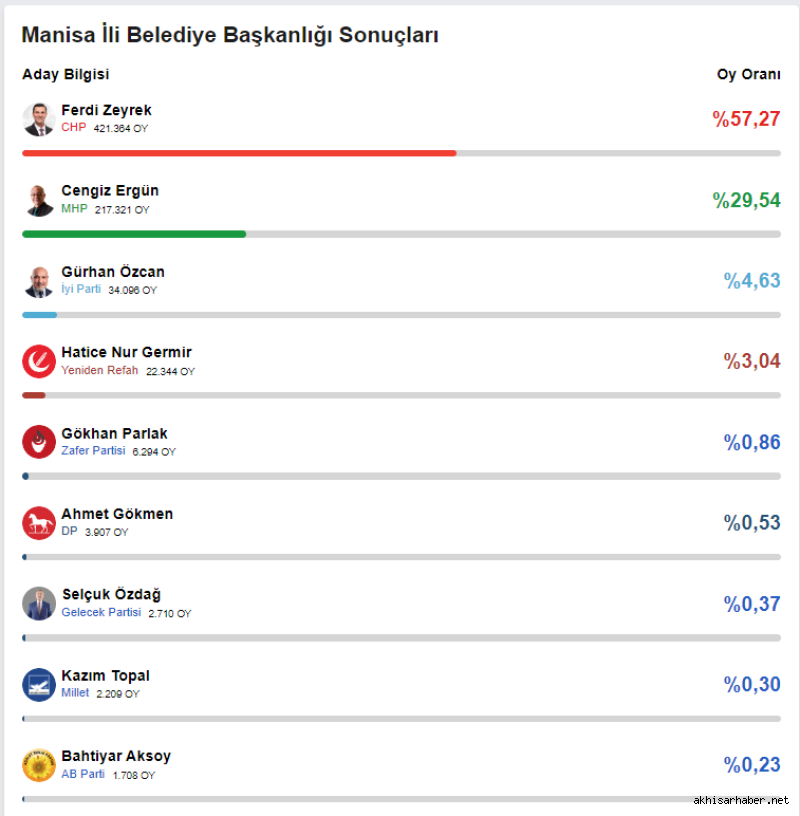Screen dimensions: 800x816
Task: Click the blue İyi Parti progress bar
Action: (x=40, y=315)
